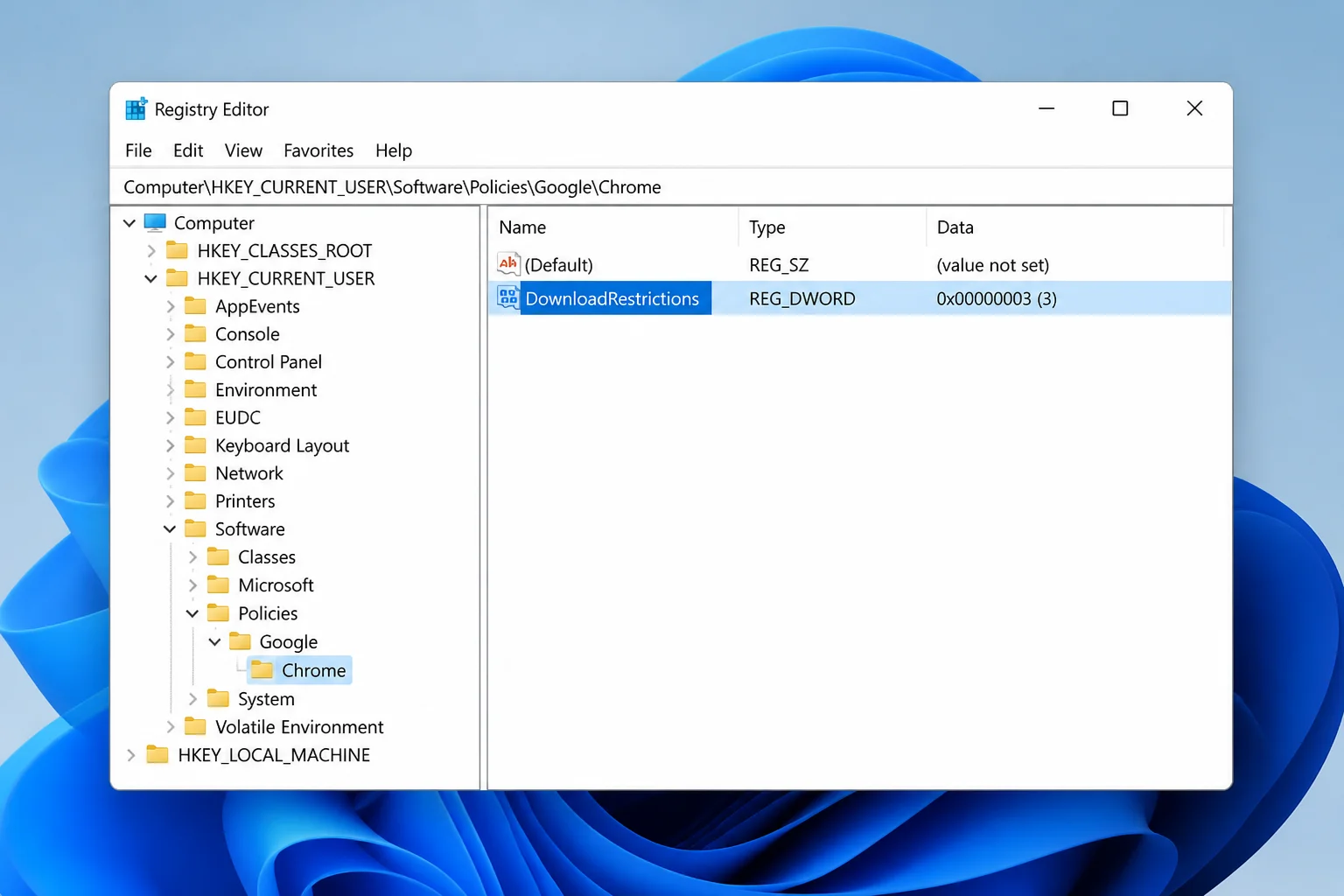Viewport: 1344px width, 896px height.
Task: Click the Environment folder icon
Action: click(x=196, y=389)
